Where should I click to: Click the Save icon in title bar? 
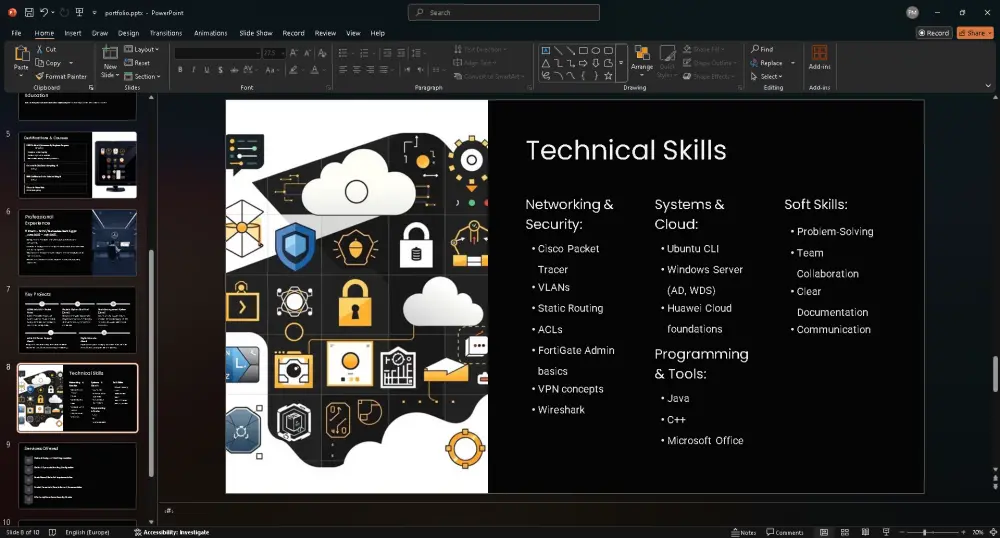click(29, 12)
